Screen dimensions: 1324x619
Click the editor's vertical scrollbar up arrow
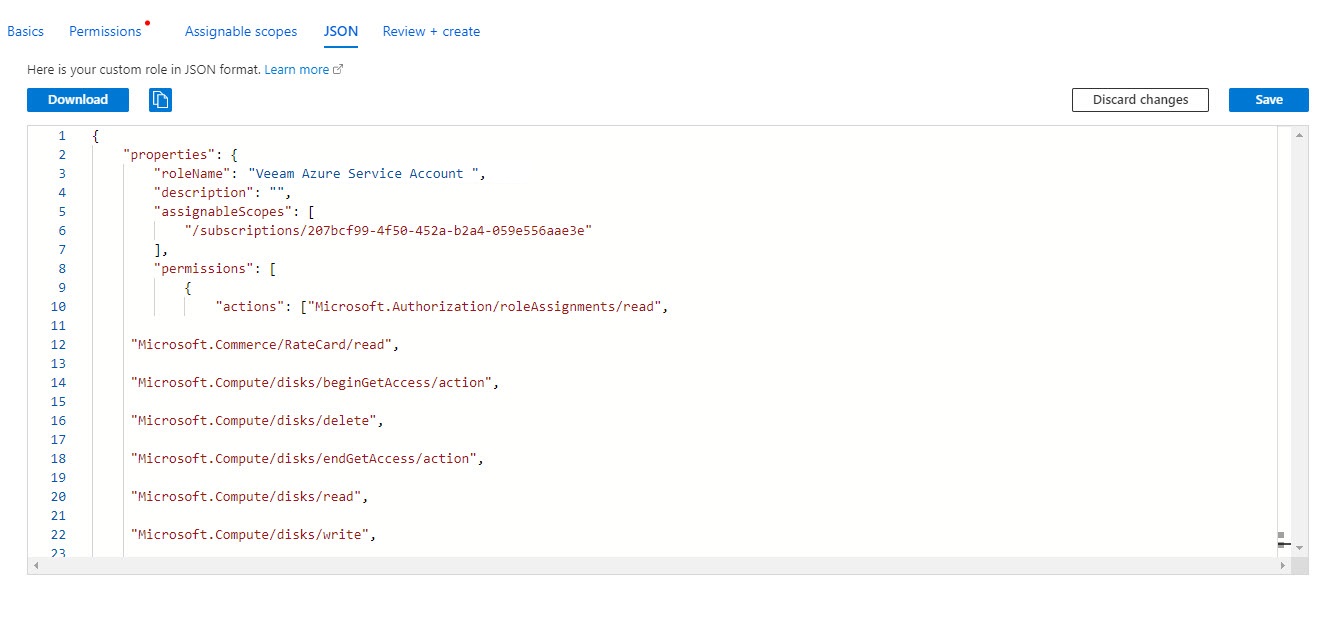click(x=1299, y=134)
